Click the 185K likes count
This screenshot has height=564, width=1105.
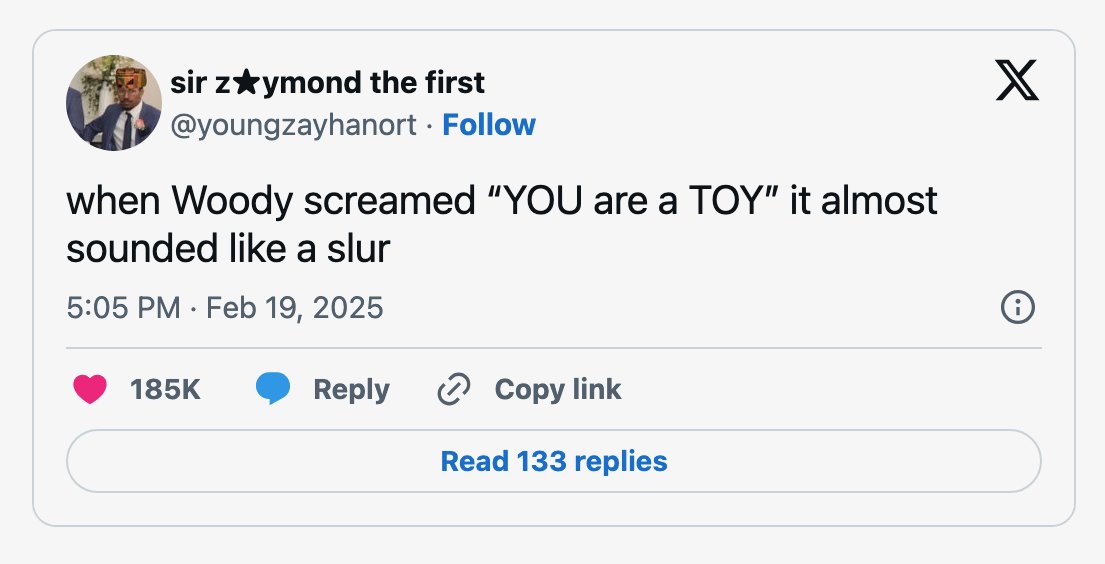tap(166, 389)
